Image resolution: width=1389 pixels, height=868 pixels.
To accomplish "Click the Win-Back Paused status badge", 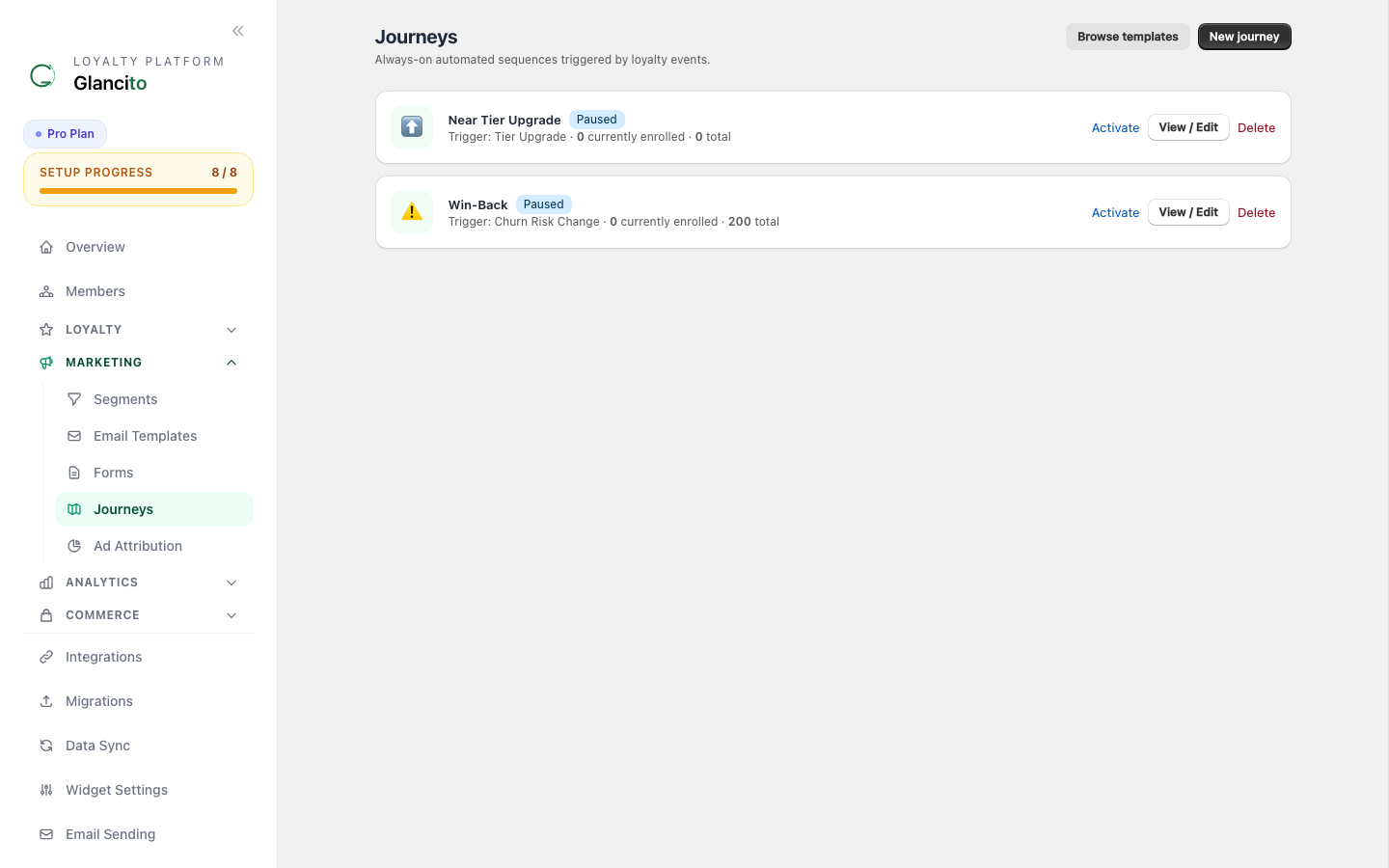I will tap(543, 204).
